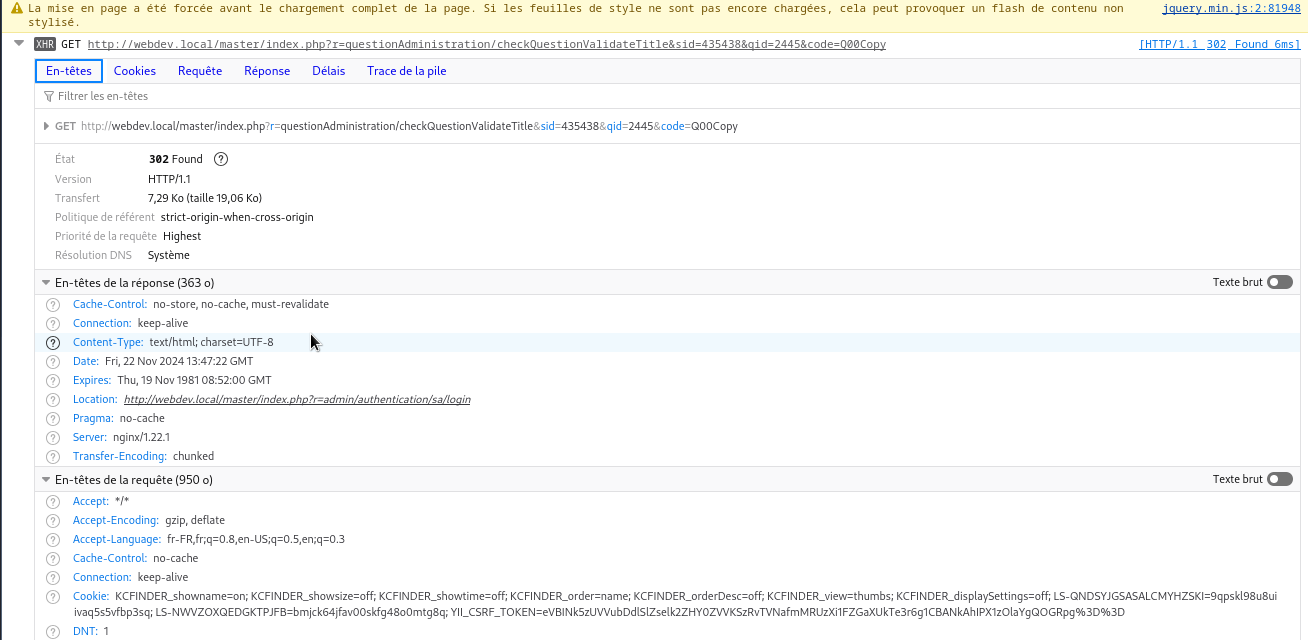The image size is (1308, 640).
Task: Select the En-têtes tab
Action: [x=69, y=71]
